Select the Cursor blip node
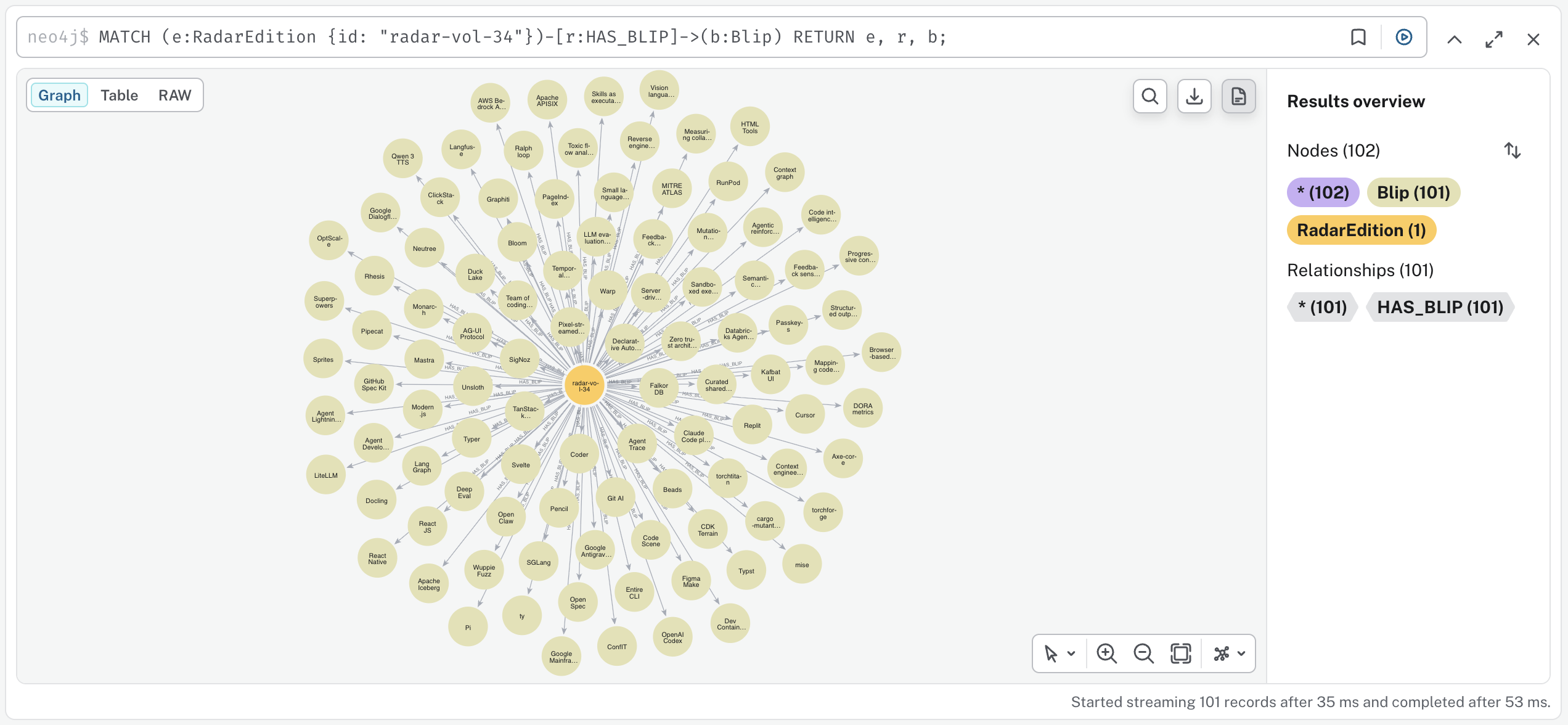 [x=805, y=415]
